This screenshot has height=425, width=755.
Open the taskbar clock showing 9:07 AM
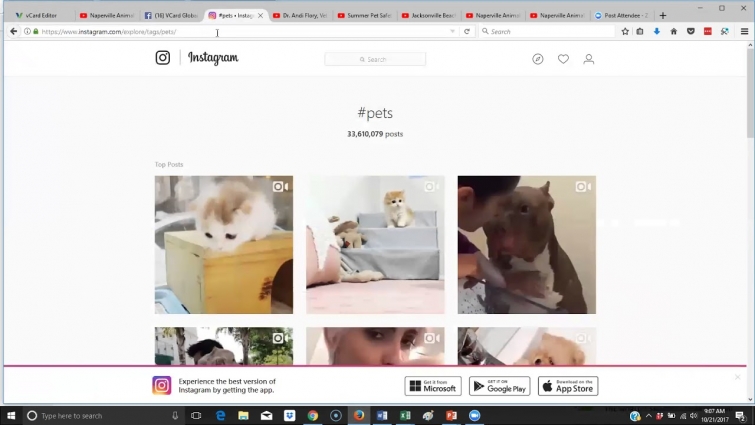[714, 415]
